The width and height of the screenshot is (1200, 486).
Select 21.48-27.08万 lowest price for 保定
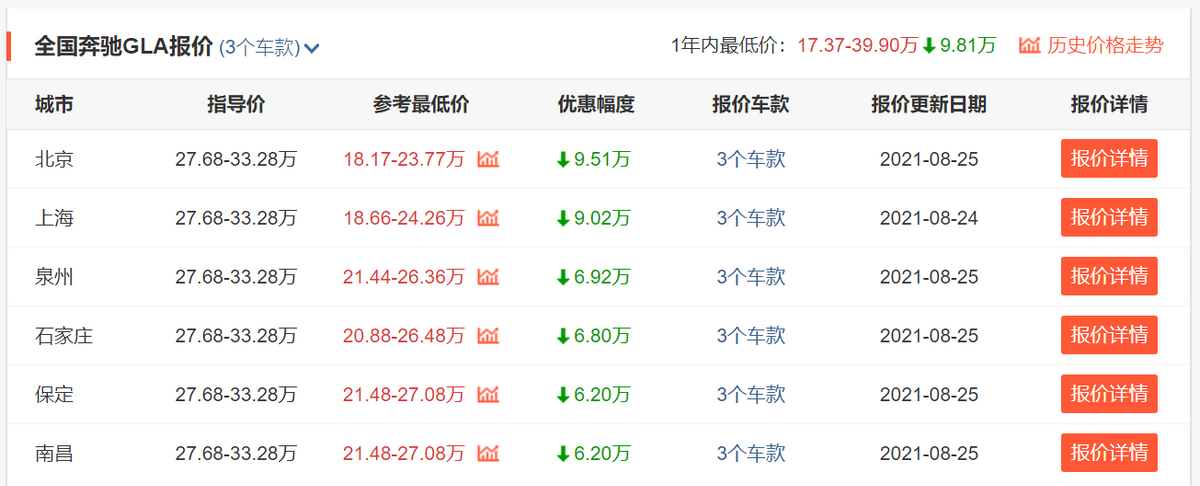[x=404, y=395]
